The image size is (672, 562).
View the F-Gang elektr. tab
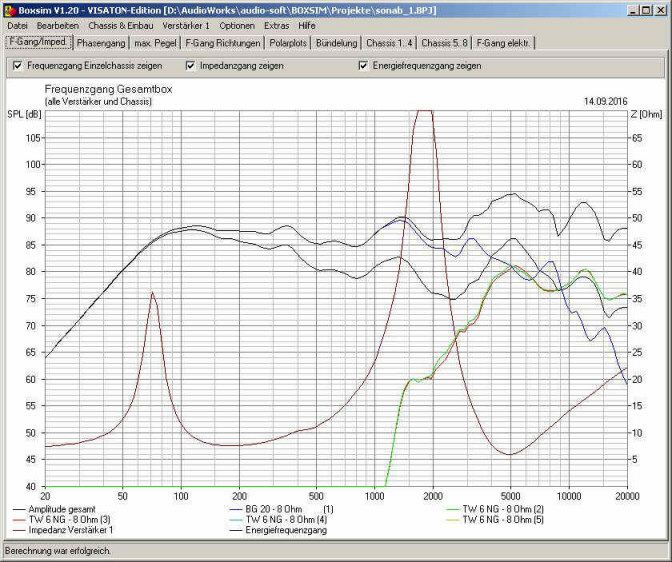[x=504, y=43]
